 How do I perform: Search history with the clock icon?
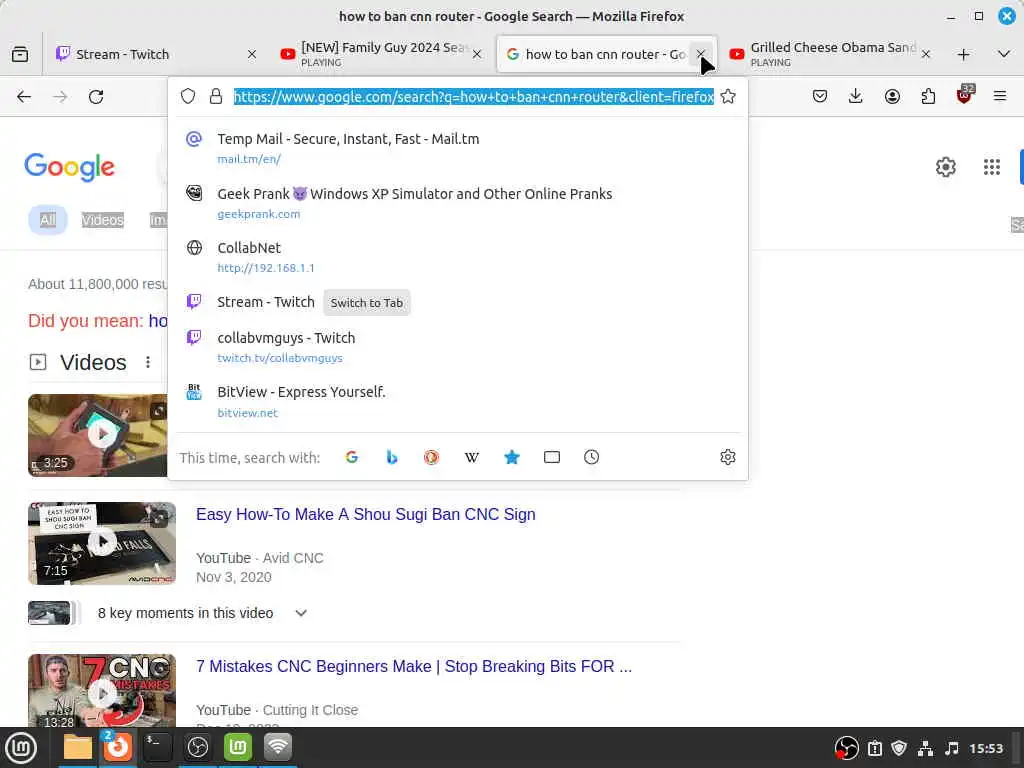(592, 457)
